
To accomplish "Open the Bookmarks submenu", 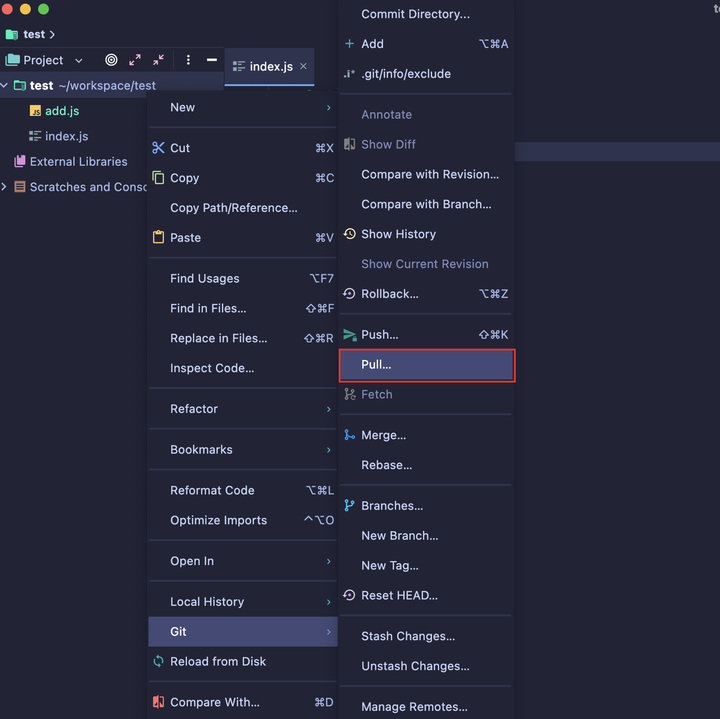I will [x=242, y=449].
